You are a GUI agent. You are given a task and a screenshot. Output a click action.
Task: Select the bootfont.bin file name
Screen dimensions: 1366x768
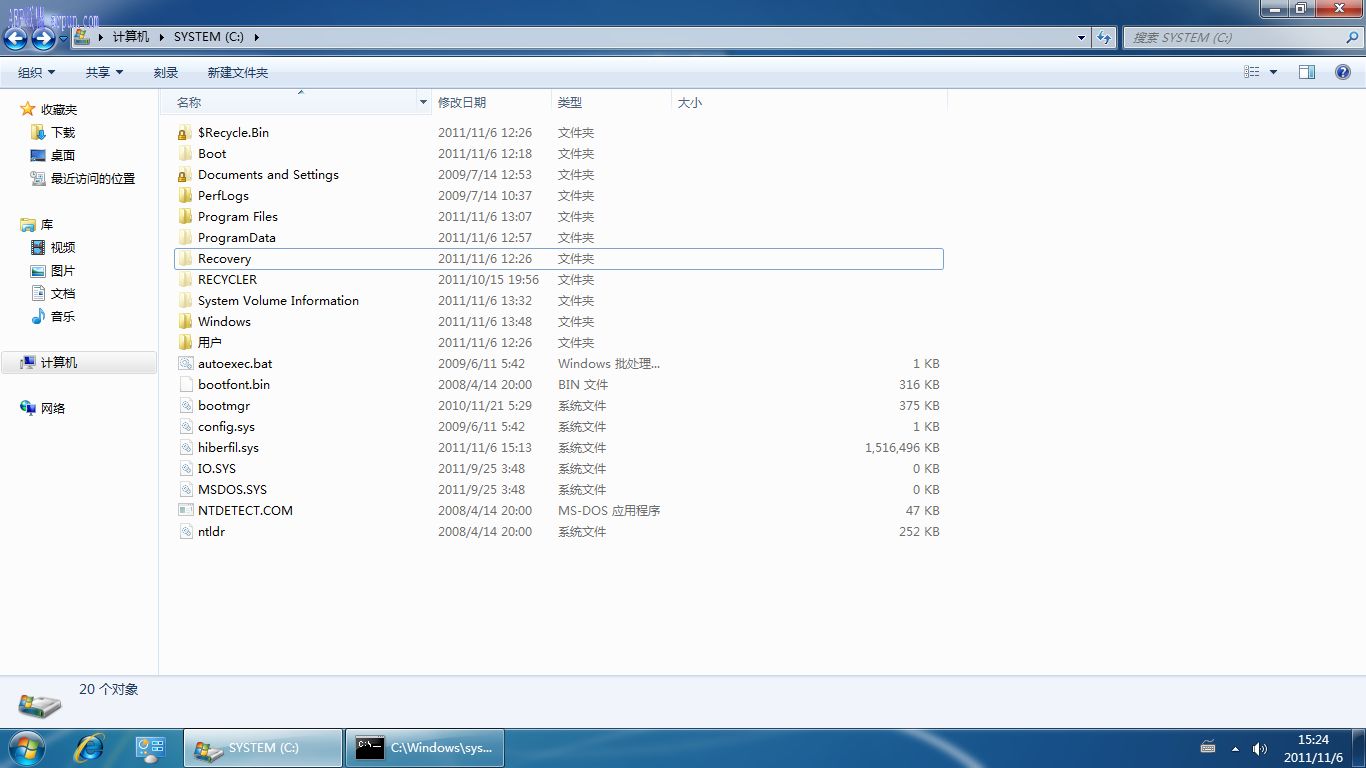(x=234, y=385)
